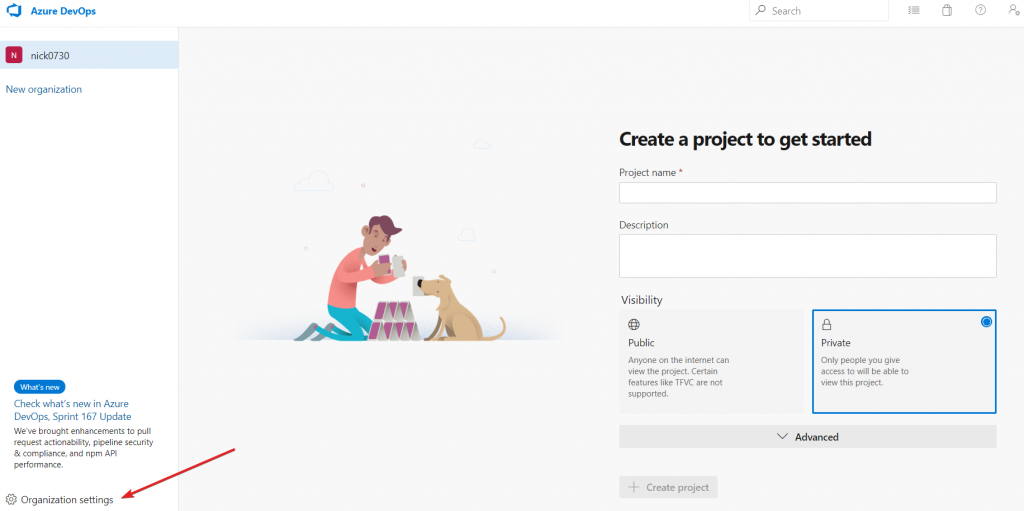Click the New organization link
This screenshot has height=511, width=1024.
coord(44,90)
